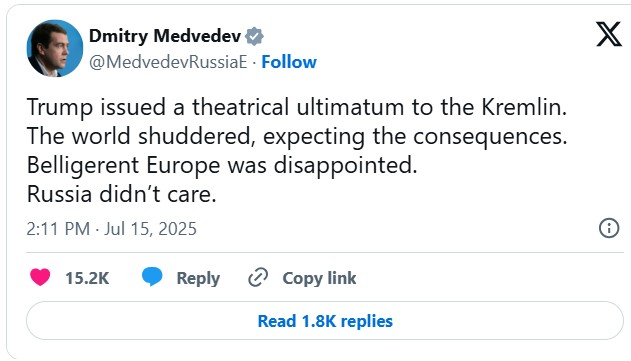Click the line "Russia didn't care"
The width and height of the screenshot is (631, 361).
coord(122,194)
